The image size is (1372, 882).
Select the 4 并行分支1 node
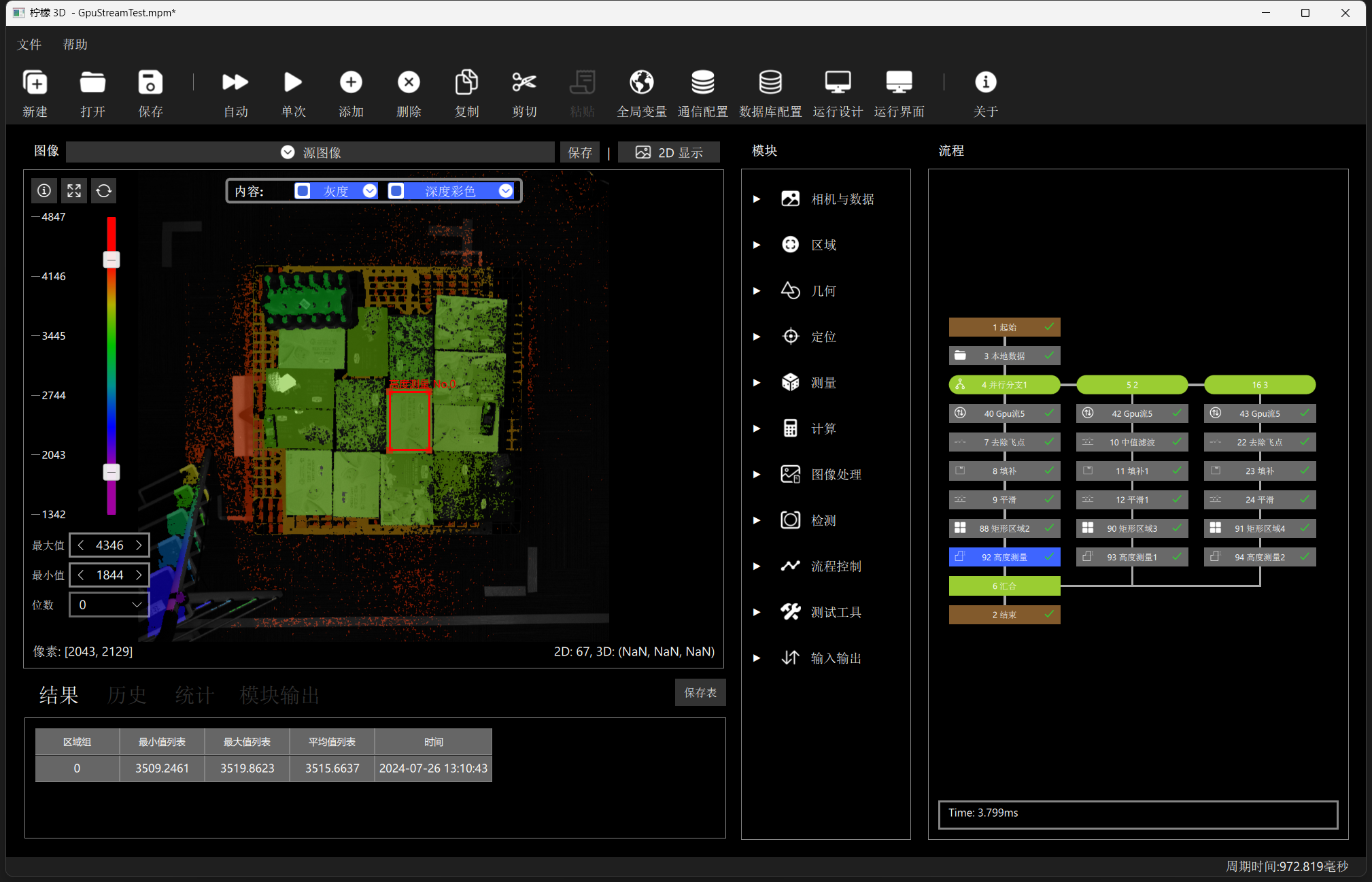[x=1004, y=385]
